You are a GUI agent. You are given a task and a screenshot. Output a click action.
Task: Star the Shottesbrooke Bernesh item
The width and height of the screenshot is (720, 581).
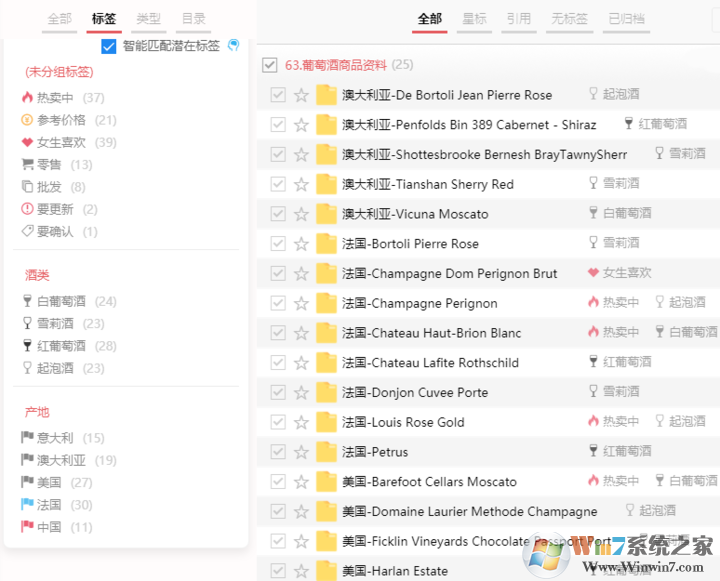click(x=301, y=154)
